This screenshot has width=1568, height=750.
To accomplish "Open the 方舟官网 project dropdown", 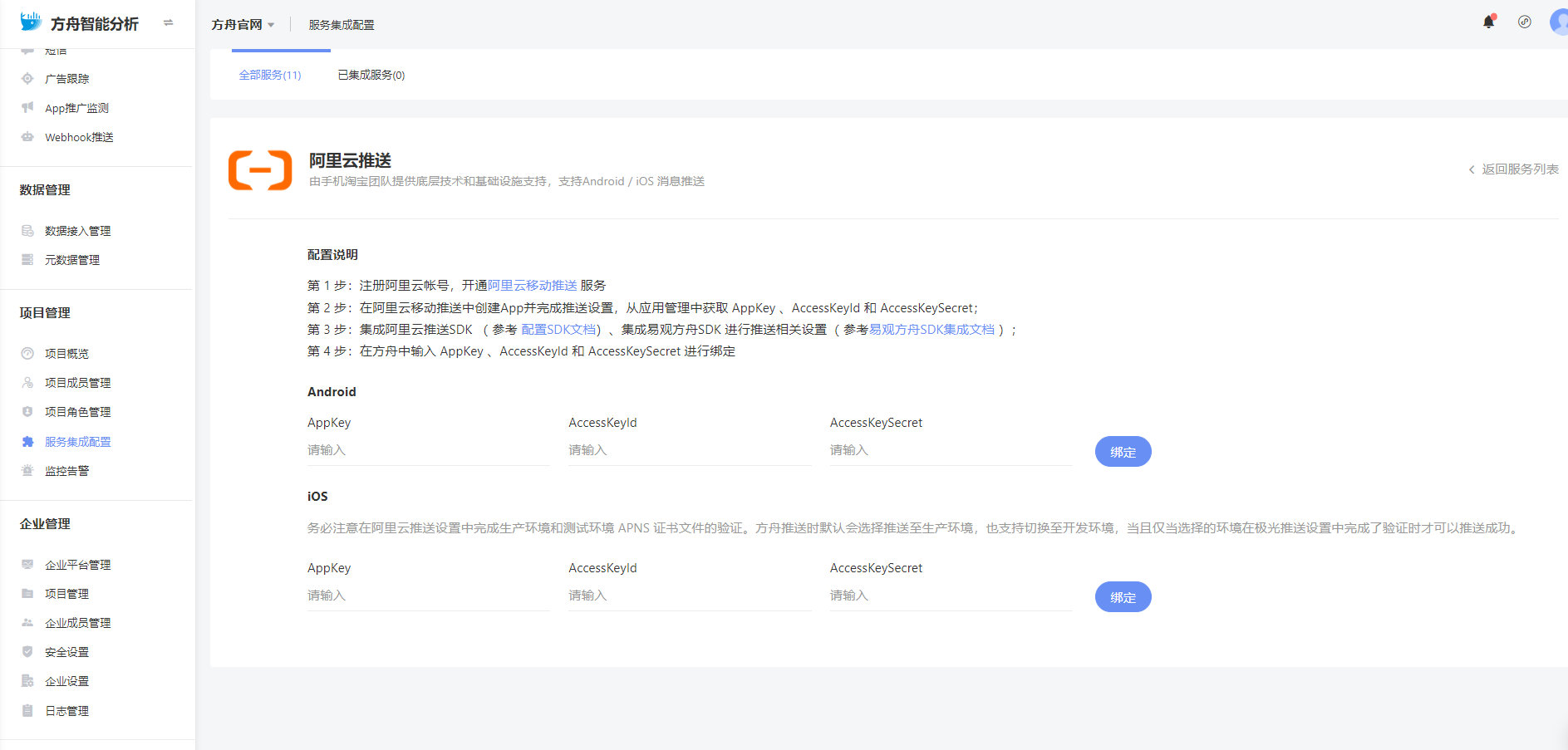I will [243, 25].
